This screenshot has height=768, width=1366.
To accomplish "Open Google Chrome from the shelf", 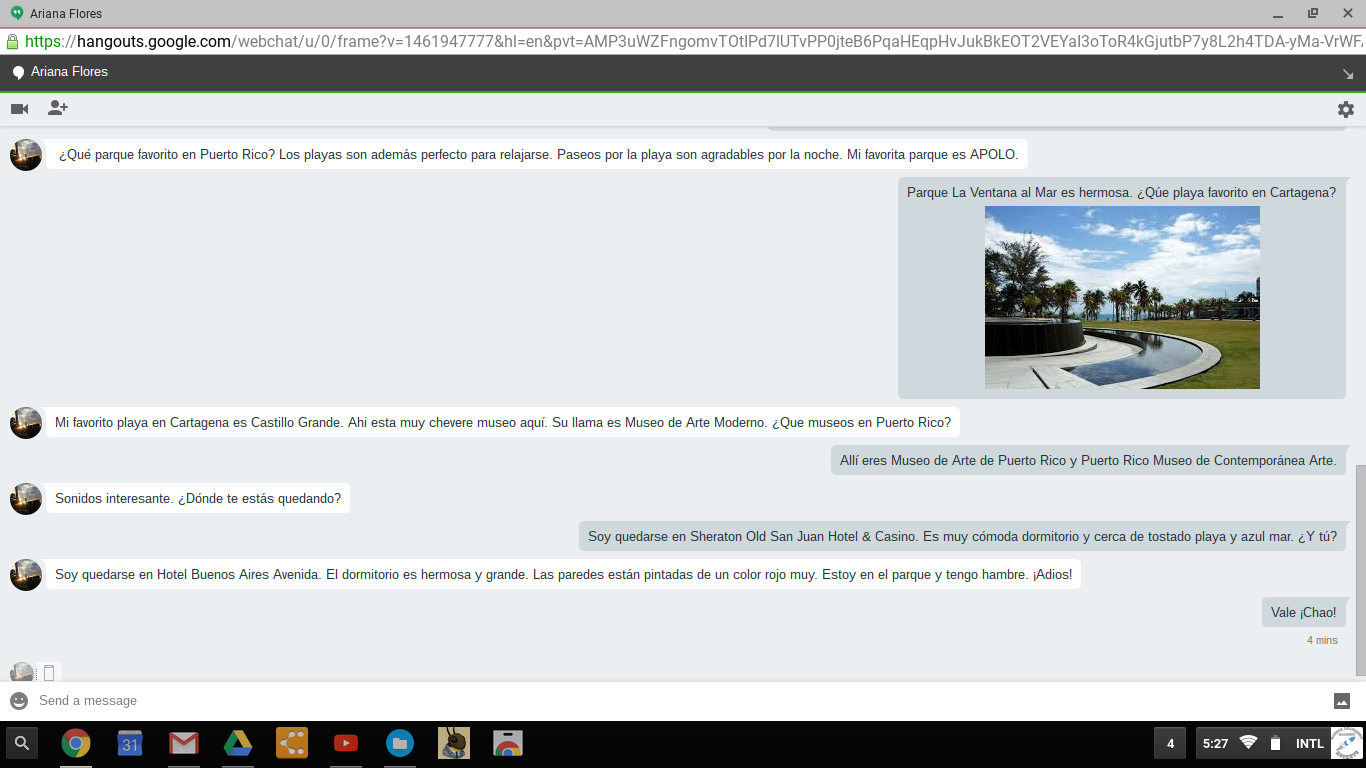I will click(76, 743).
